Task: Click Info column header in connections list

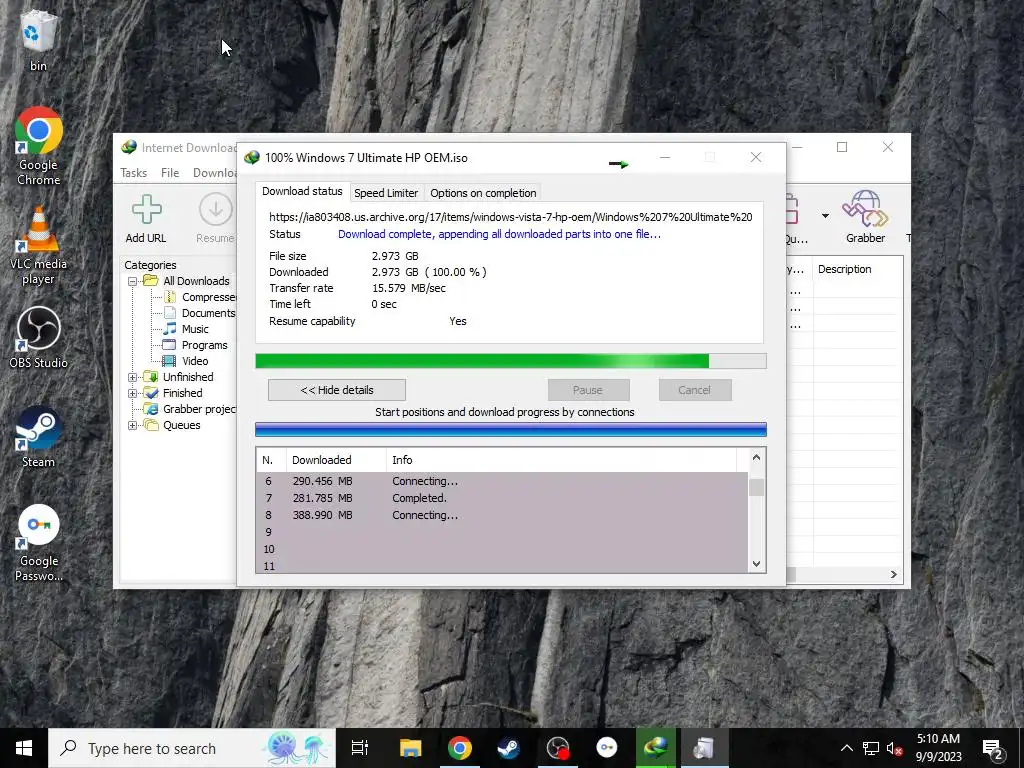Action: [561, 460]
